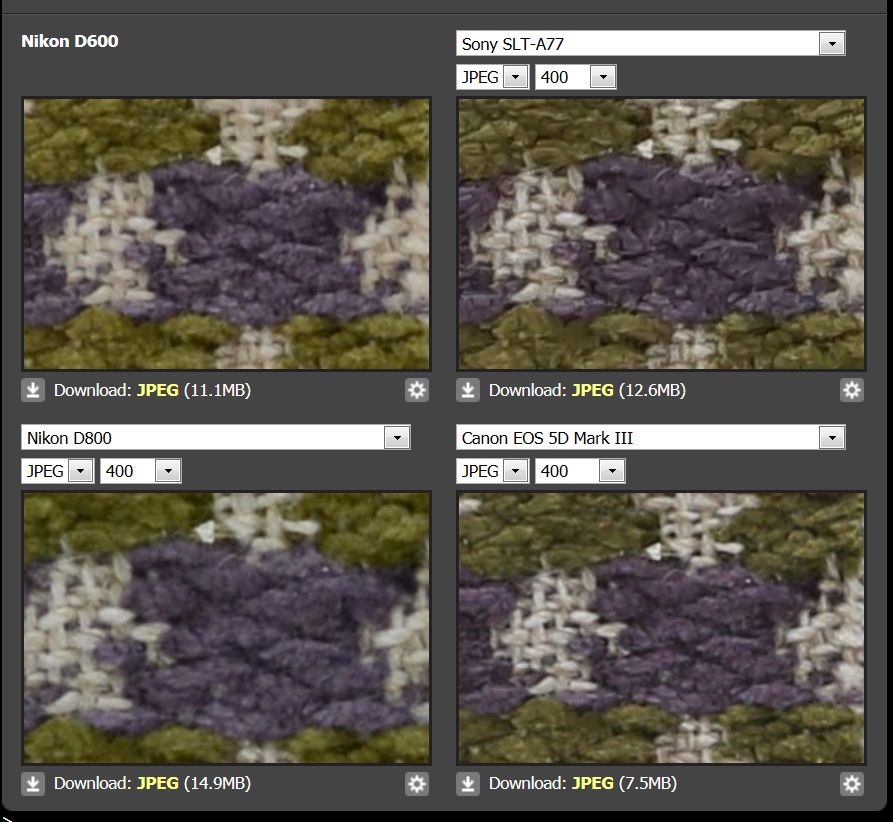Click the Nikon D600 fabric crop image
Viewport: 893px width, 822px height.
(227, 234)
